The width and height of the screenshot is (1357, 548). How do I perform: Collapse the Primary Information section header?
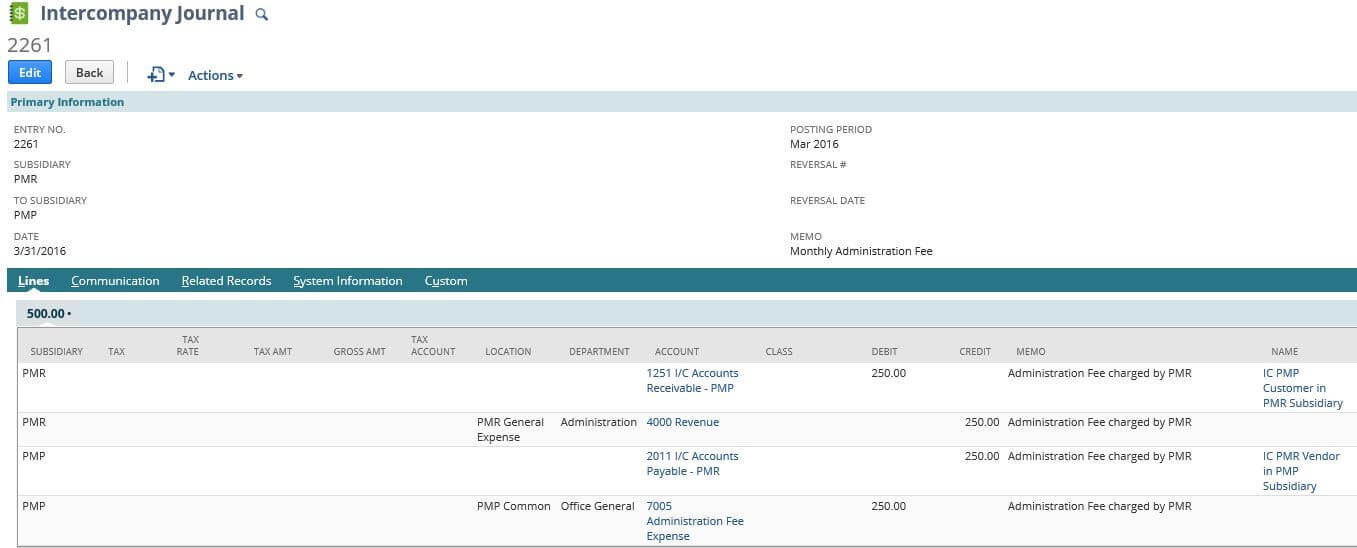coord(67,102)
